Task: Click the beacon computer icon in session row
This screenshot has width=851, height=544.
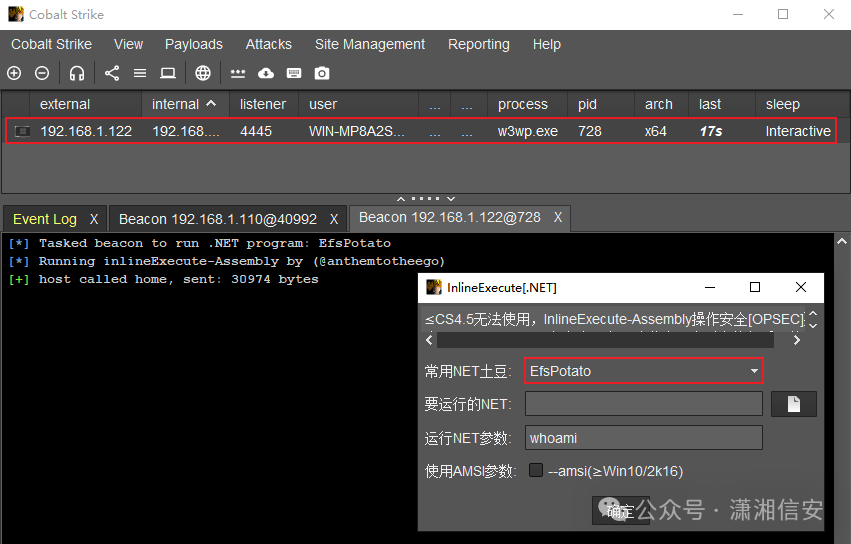Action: [x=22, y=131]
